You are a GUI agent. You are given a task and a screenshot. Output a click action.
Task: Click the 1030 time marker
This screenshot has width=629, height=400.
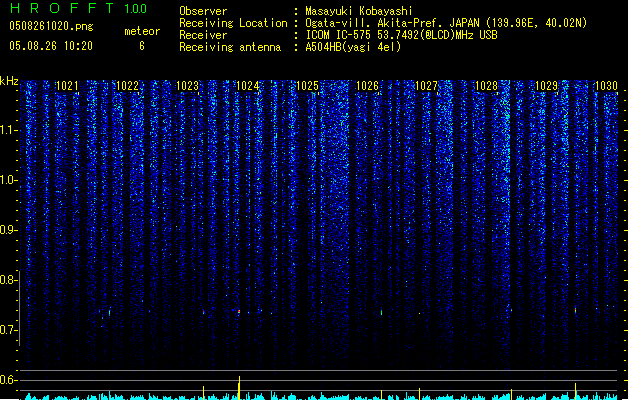tap(606, 86)
